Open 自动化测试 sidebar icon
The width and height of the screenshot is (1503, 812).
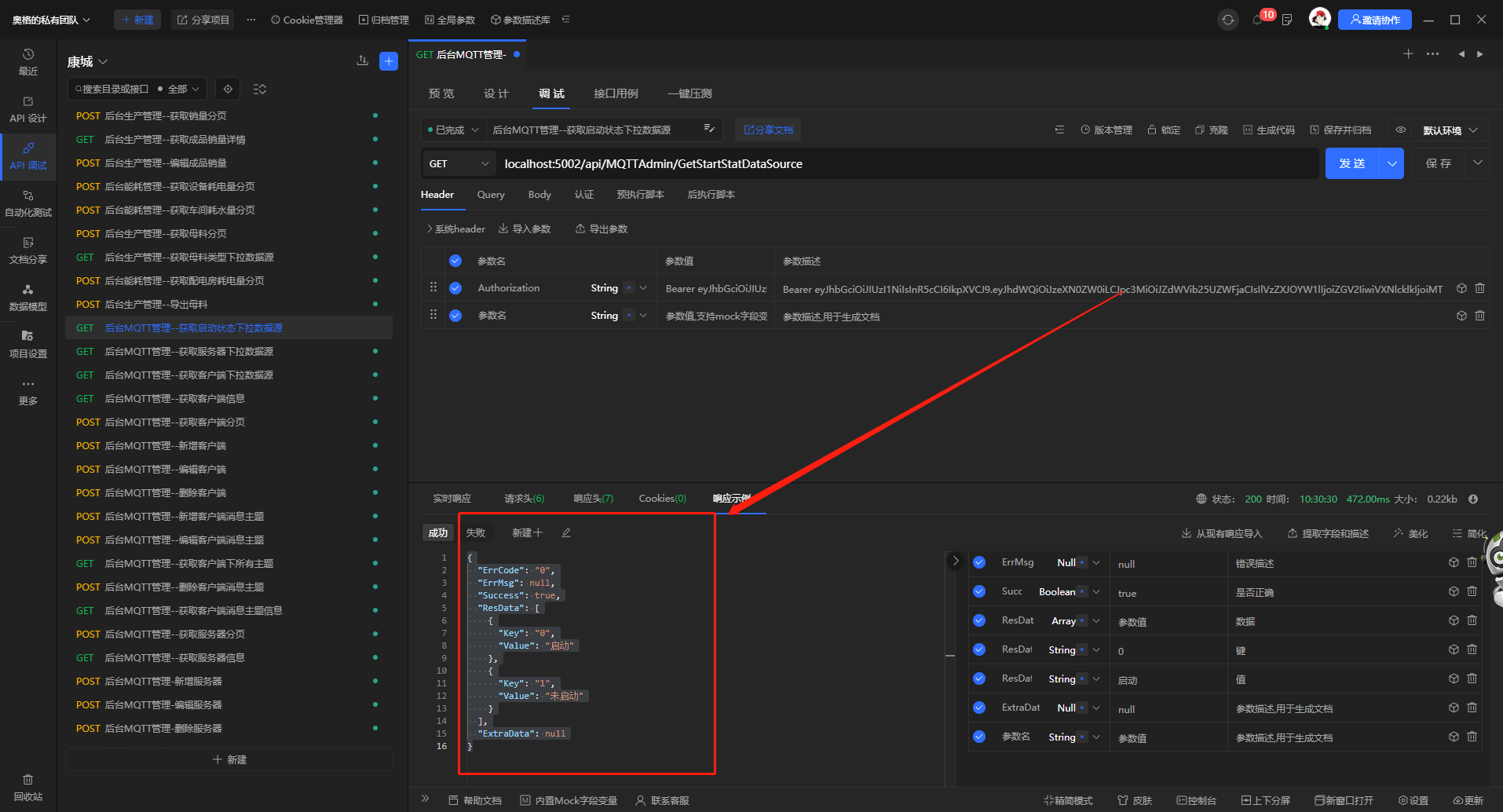pyautogui.click(x=28, y=203)
